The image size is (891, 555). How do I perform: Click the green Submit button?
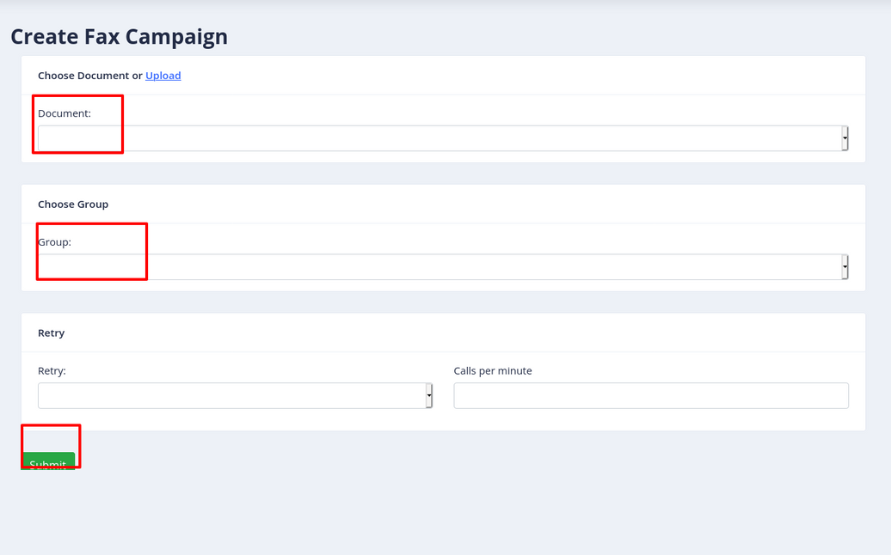click(x=48, y=461)
